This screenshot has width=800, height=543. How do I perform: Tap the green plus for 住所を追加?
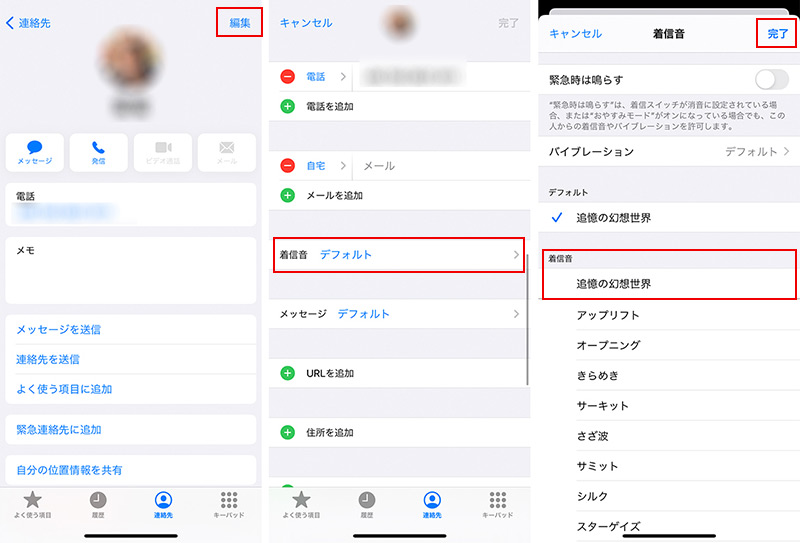[x=288, y=432]
